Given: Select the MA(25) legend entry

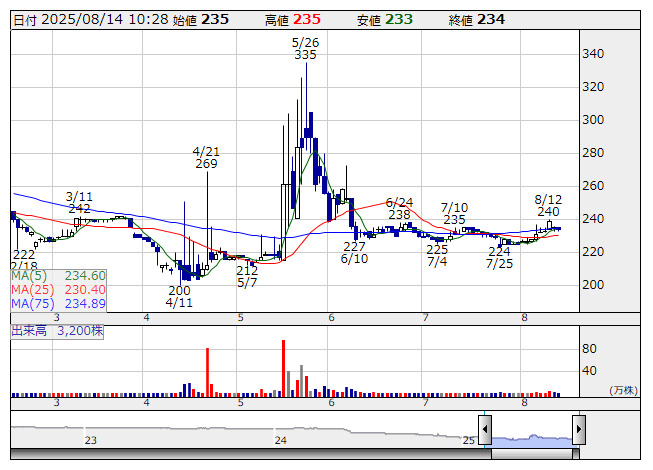Looking at the screenshot, I should (x=58, y=289).
